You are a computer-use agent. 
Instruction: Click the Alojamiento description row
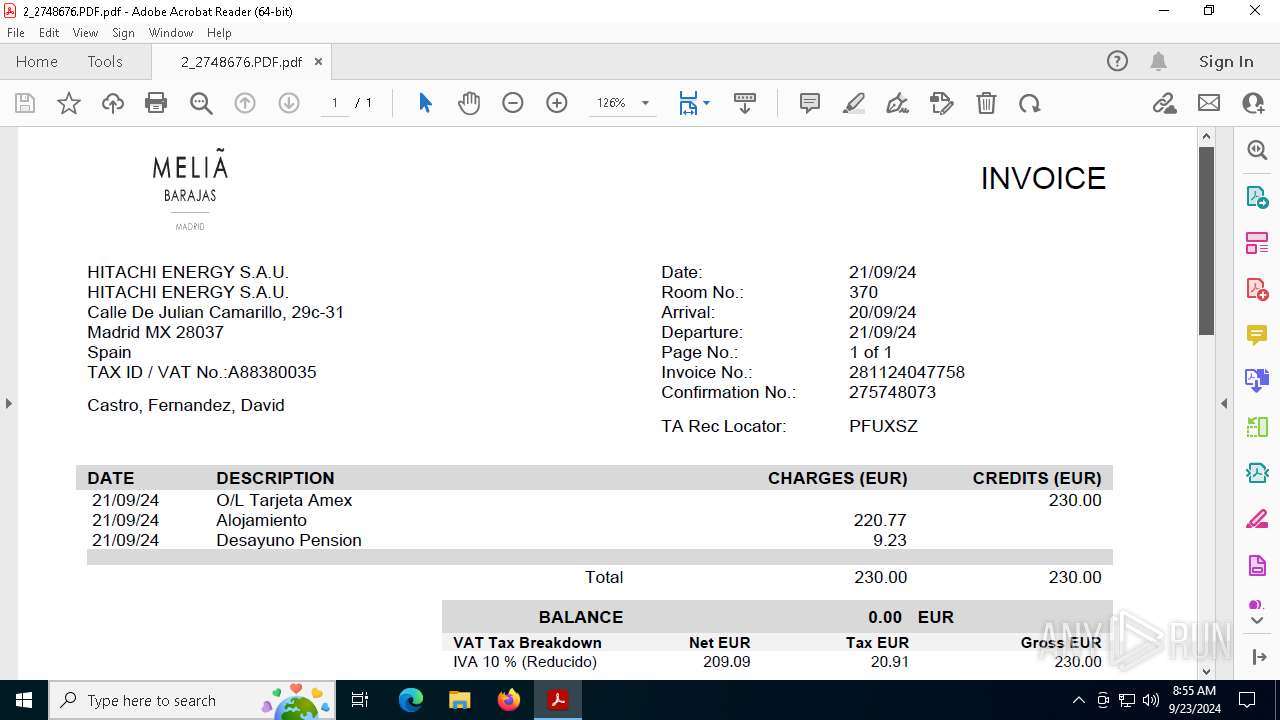click(594, 520)
